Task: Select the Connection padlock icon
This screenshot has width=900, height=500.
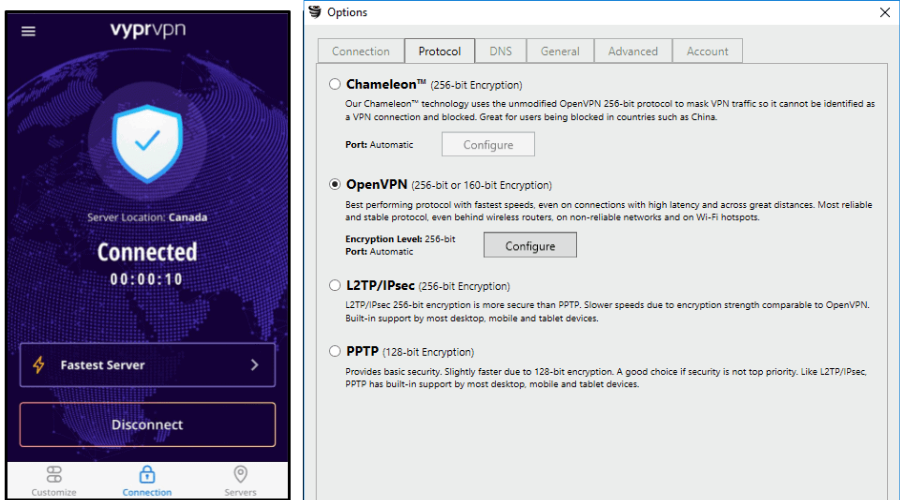Action: pos(147,474)
